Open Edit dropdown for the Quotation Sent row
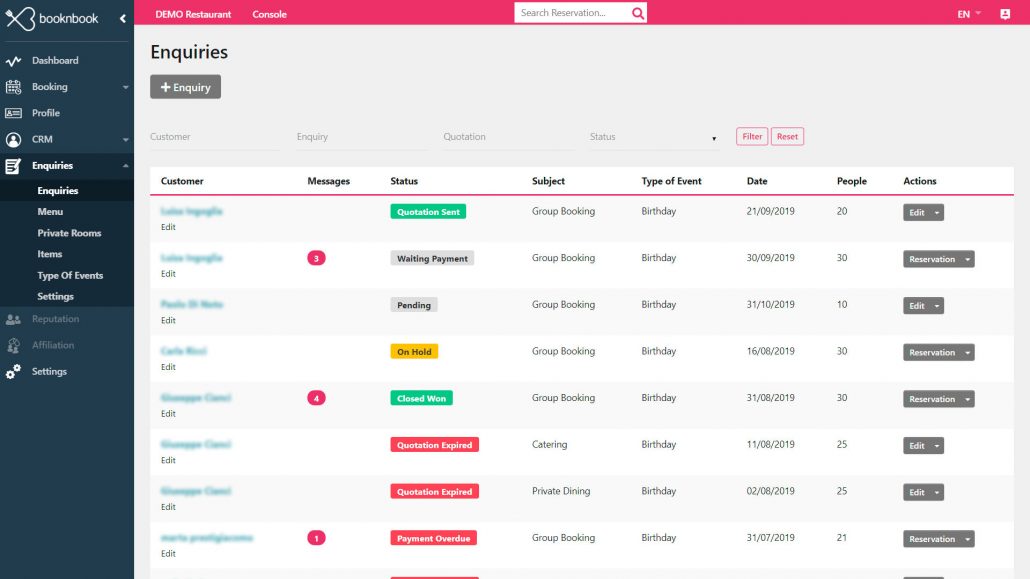The height and width of the screenshot is (579, 1030). click(x=923, y=212)
